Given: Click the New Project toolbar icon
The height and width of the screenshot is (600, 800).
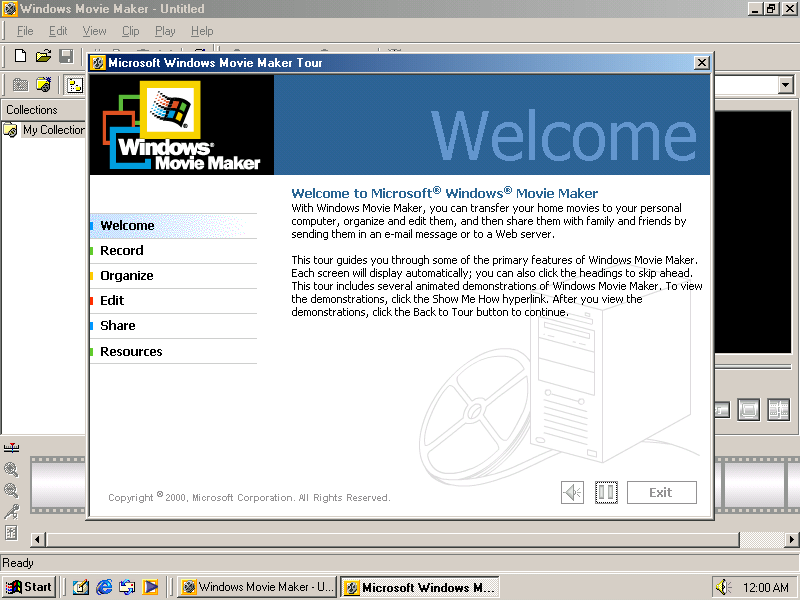Looking at the screenshot, I should click(20, 56).
